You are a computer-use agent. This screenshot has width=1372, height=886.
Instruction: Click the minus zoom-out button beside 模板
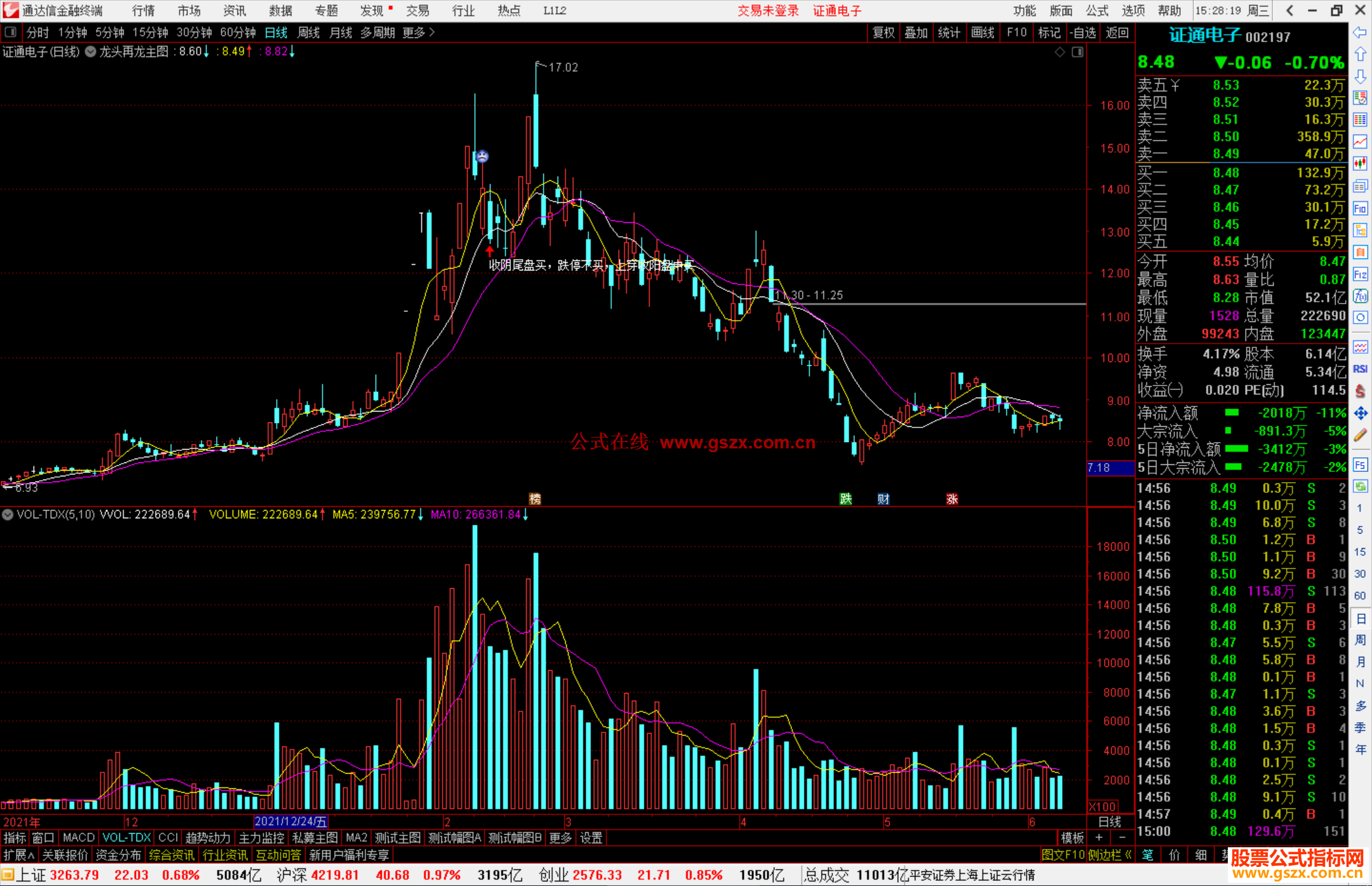pyautogui.click(x=1122, y=838)
